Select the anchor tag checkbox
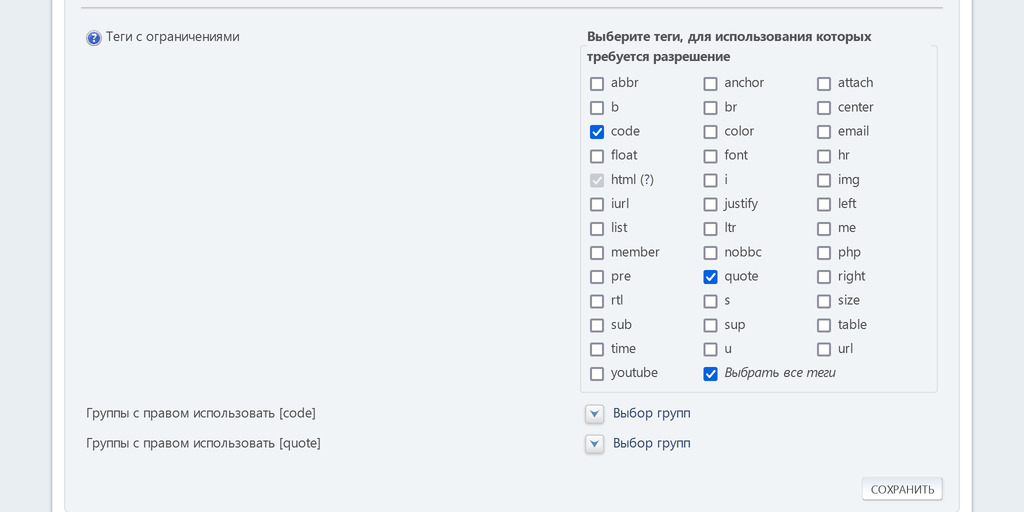The width and height of the screenshot is (1024, 512). coord(711,84)
